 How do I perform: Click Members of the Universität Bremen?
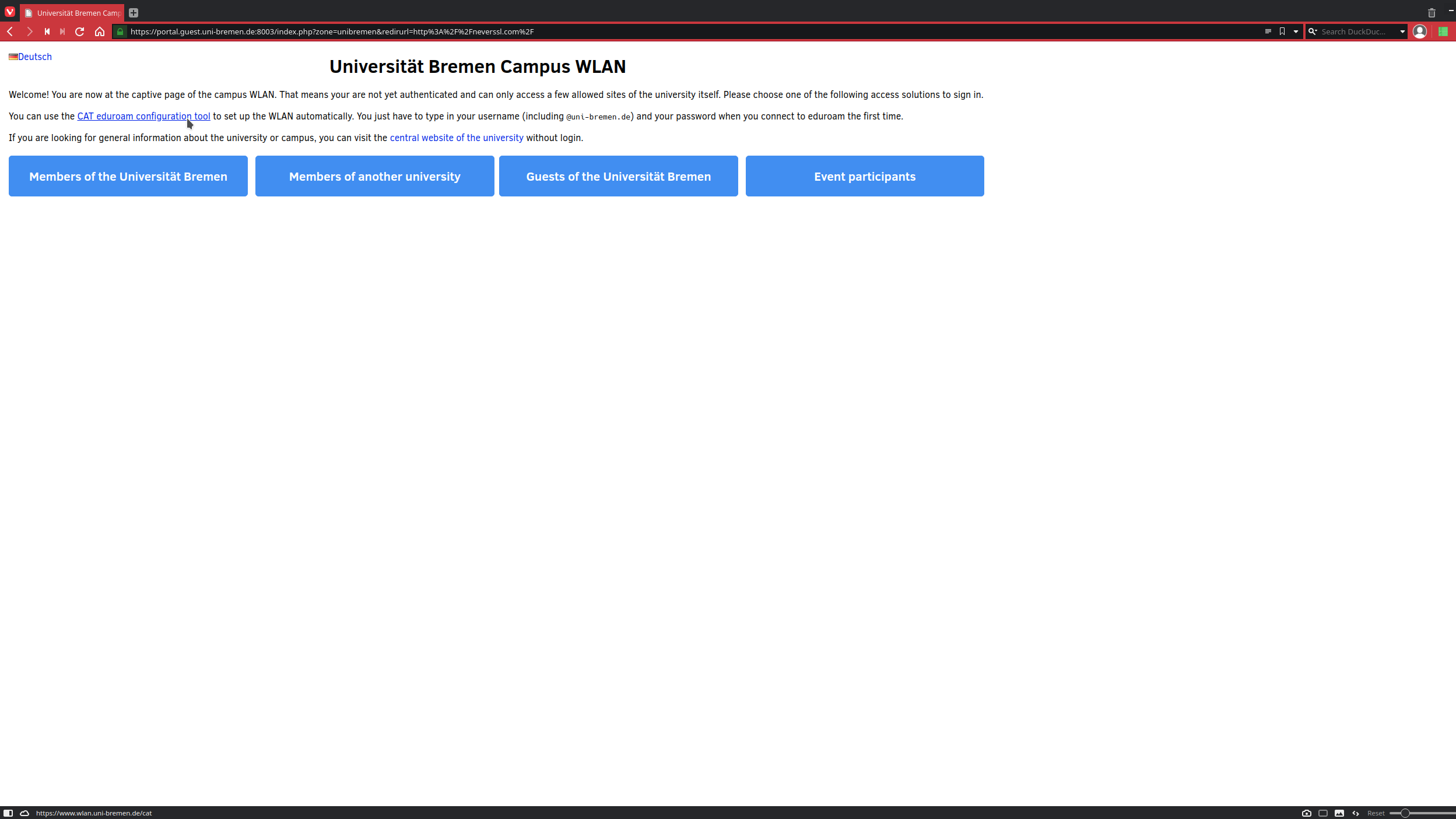click(128, 176)
